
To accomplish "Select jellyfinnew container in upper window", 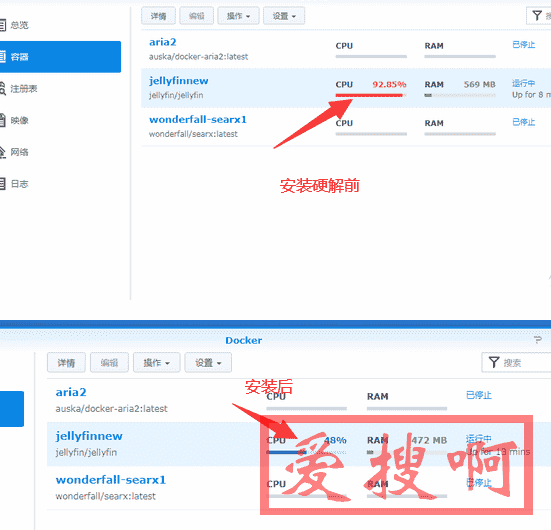I will coord(346,88).
